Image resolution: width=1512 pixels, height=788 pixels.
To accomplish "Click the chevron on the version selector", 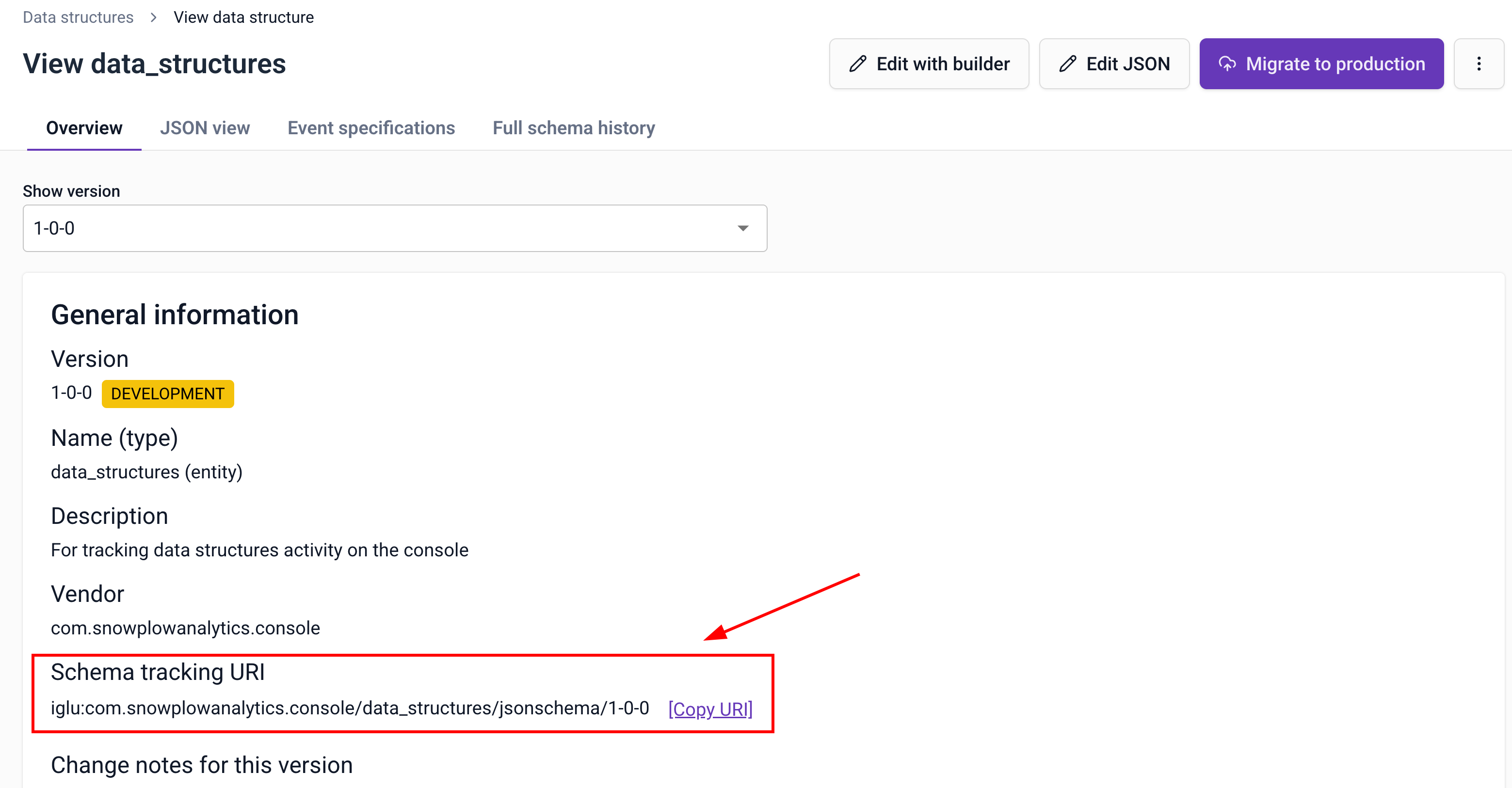I will [x=742, y=228].
